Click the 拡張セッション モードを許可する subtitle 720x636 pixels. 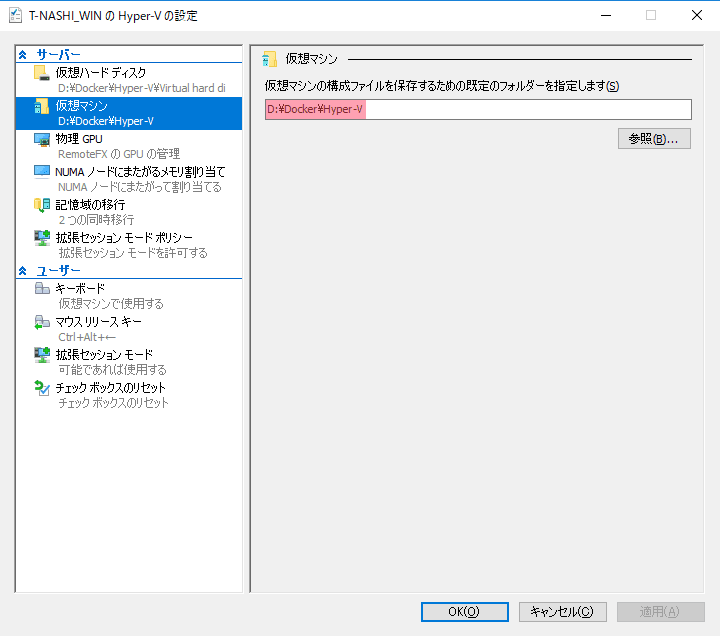(133, 253)
